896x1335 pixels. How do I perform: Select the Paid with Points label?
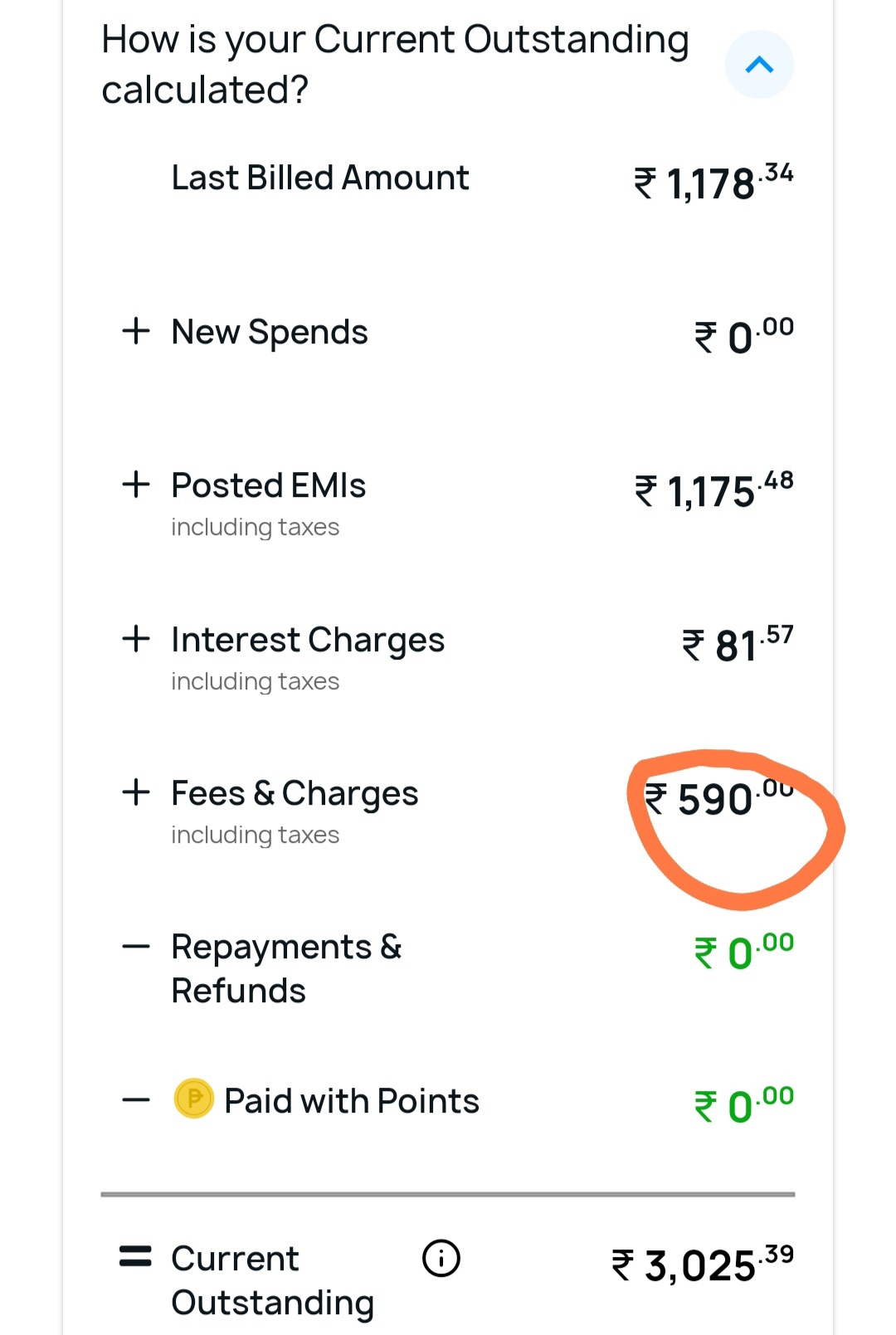pos(351,1101)
